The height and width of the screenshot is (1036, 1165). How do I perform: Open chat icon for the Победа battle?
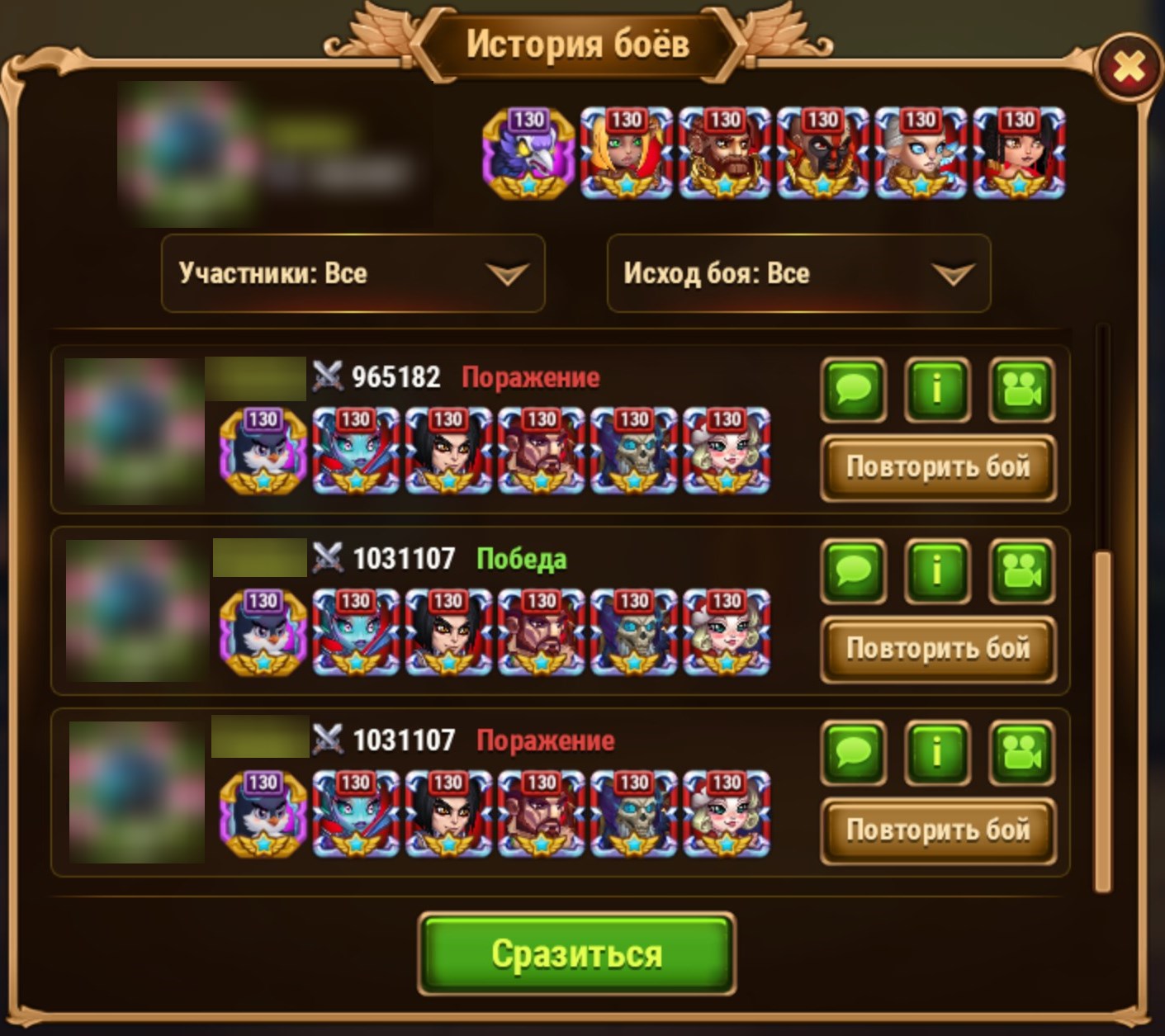(x=854, y=571)
